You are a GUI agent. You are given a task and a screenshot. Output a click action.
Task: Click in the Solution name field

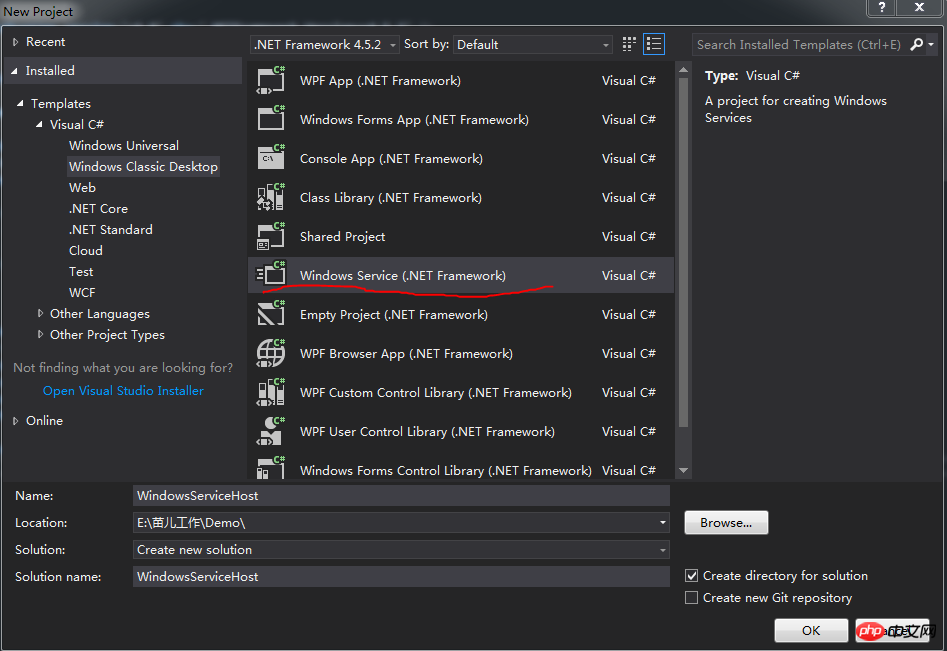401,577
